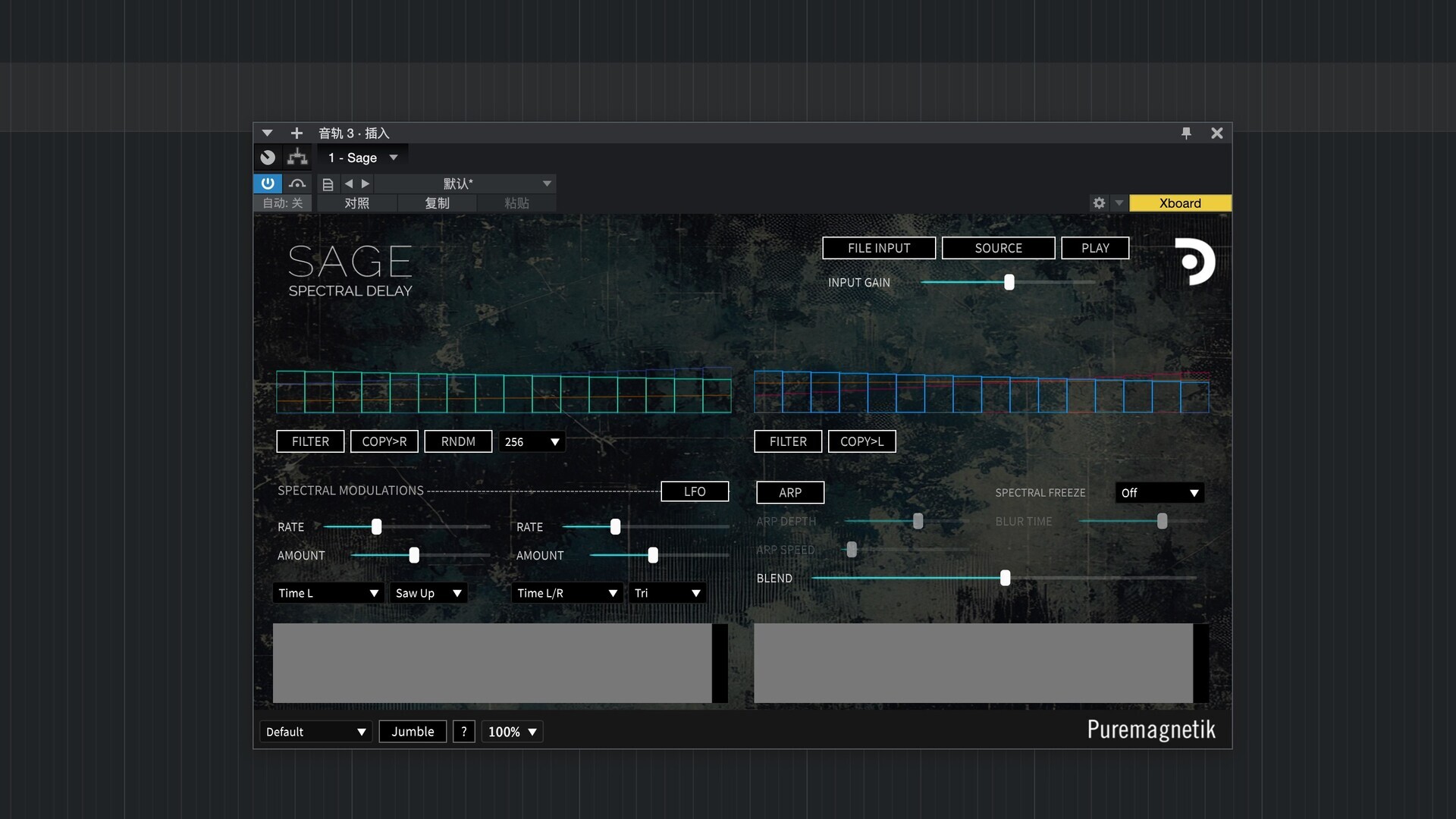Screen dimensions: 1456x819
Task: Click the Xboard button
Action: [x=1180, y=203]
